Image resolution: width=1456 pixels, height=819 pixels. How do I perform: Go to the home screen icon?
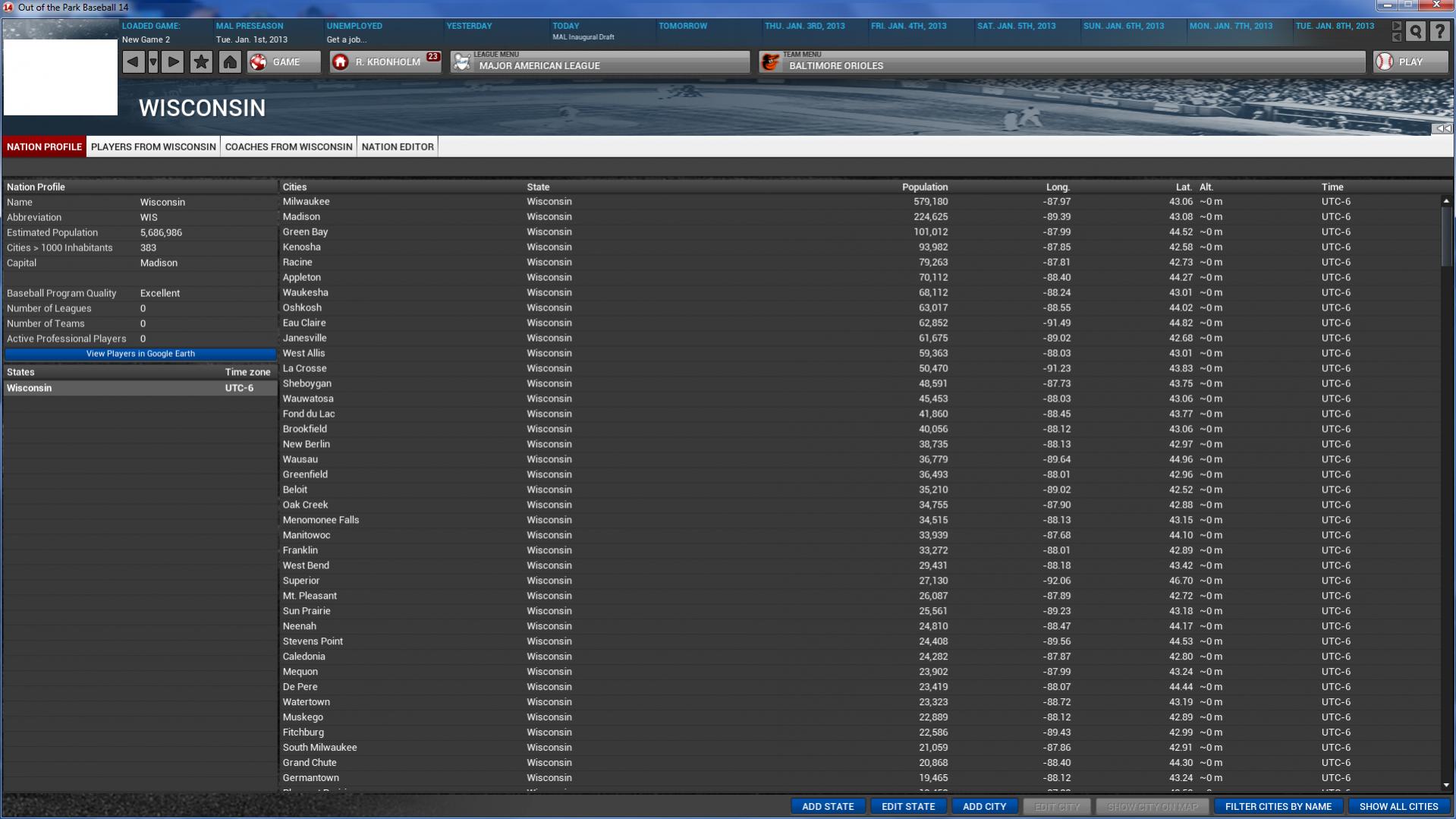tap(230, 62)
